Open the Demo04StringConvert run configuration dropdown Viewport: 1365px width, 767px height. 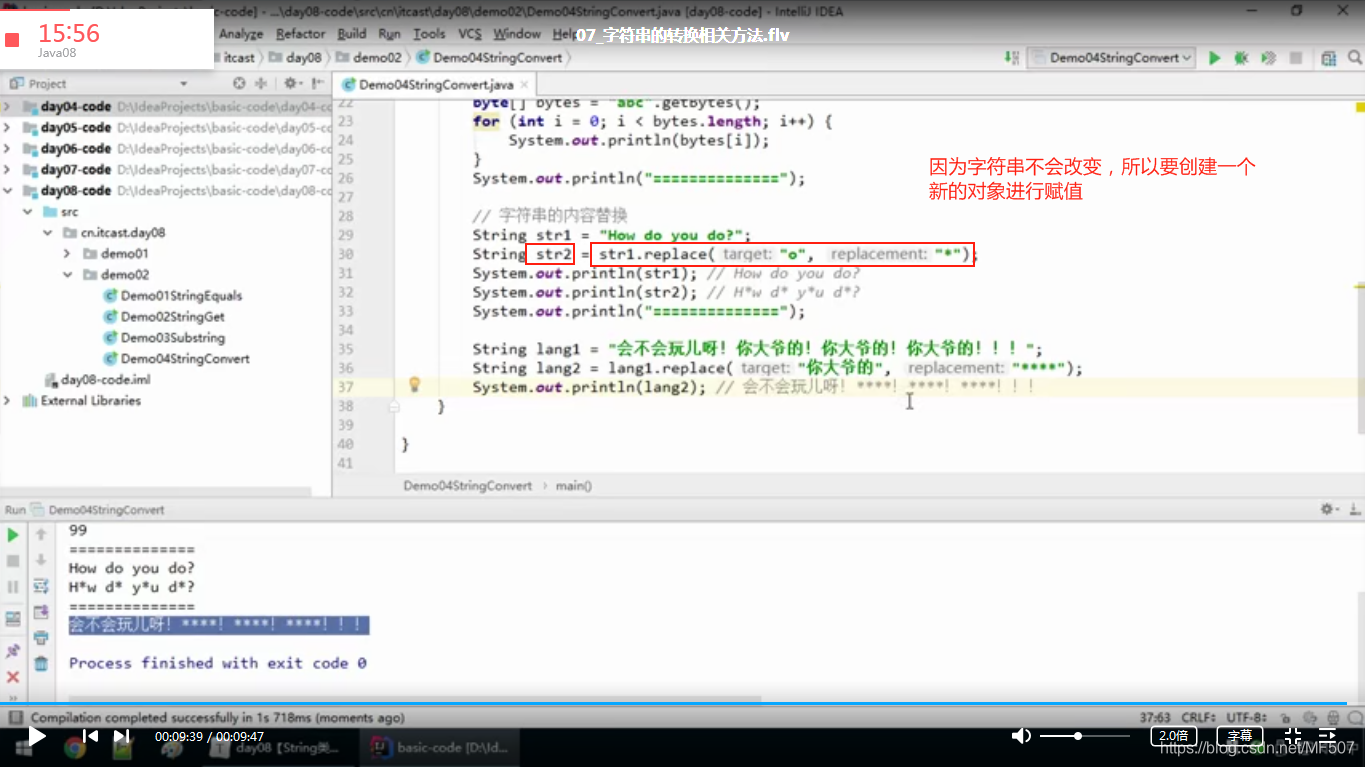coord(1111,58)
